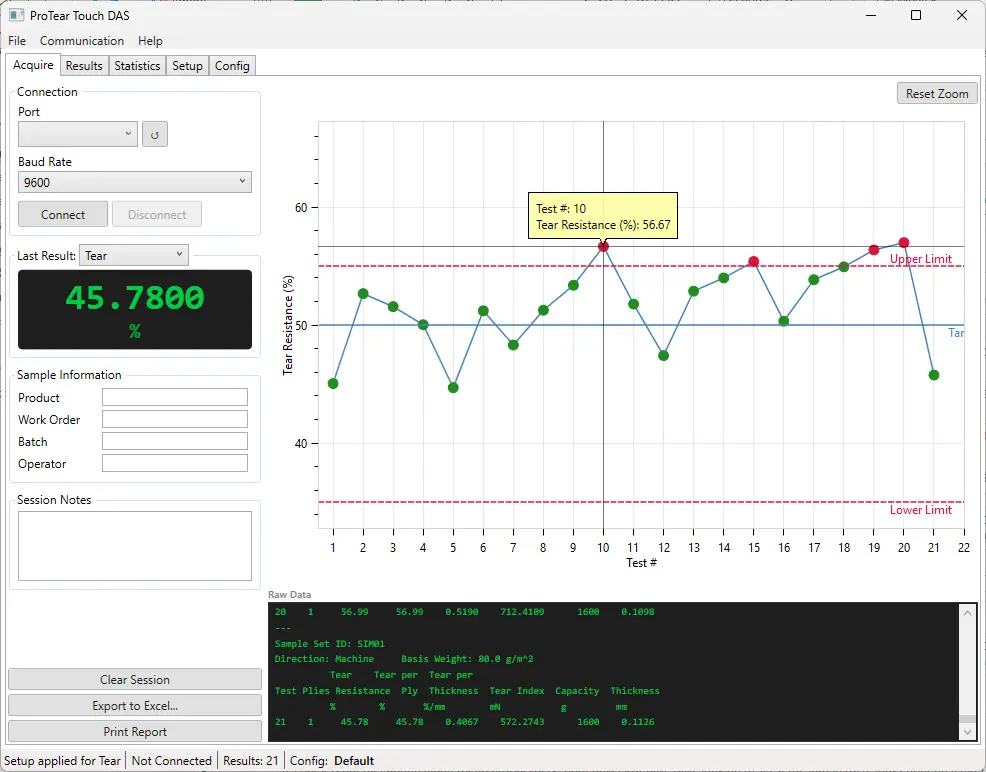Click the Batch input field
This screenshot has height=772, width=986.
pyautogui.click(x=175, y=441)
